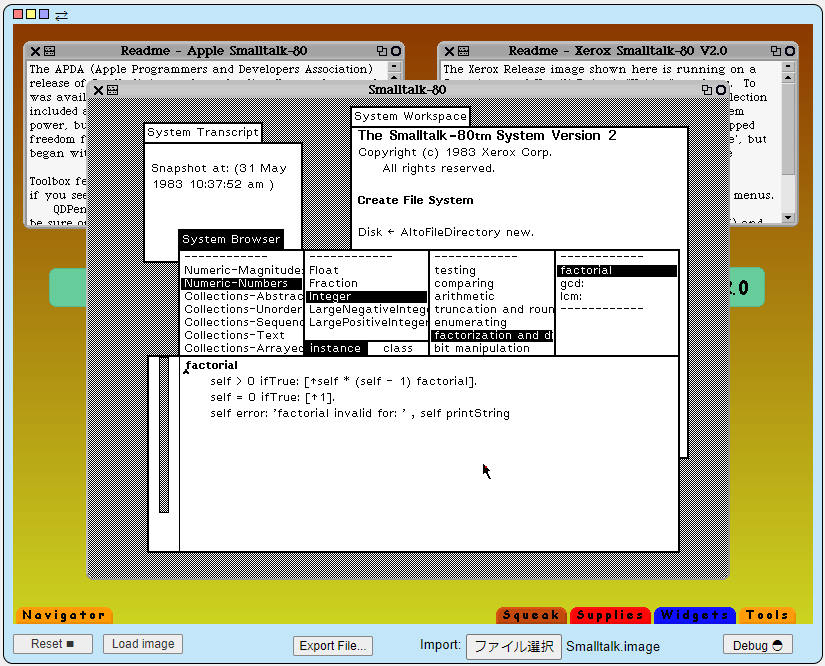Viewport: 825px width, 666px height.
Task: Select the gcd: method
Action: [617, 284]
